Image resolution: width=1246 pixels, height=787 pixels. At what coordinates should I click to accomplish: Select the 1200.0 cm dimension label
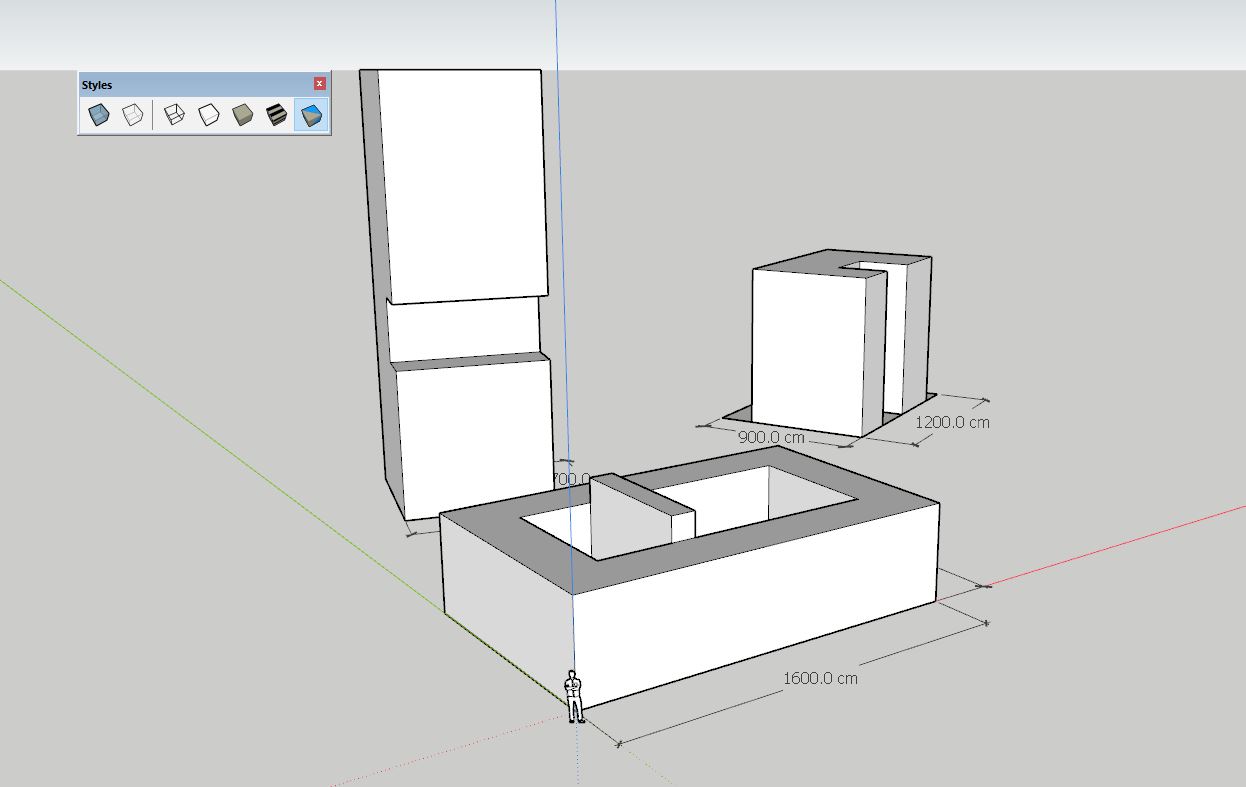tap(952, 422)
